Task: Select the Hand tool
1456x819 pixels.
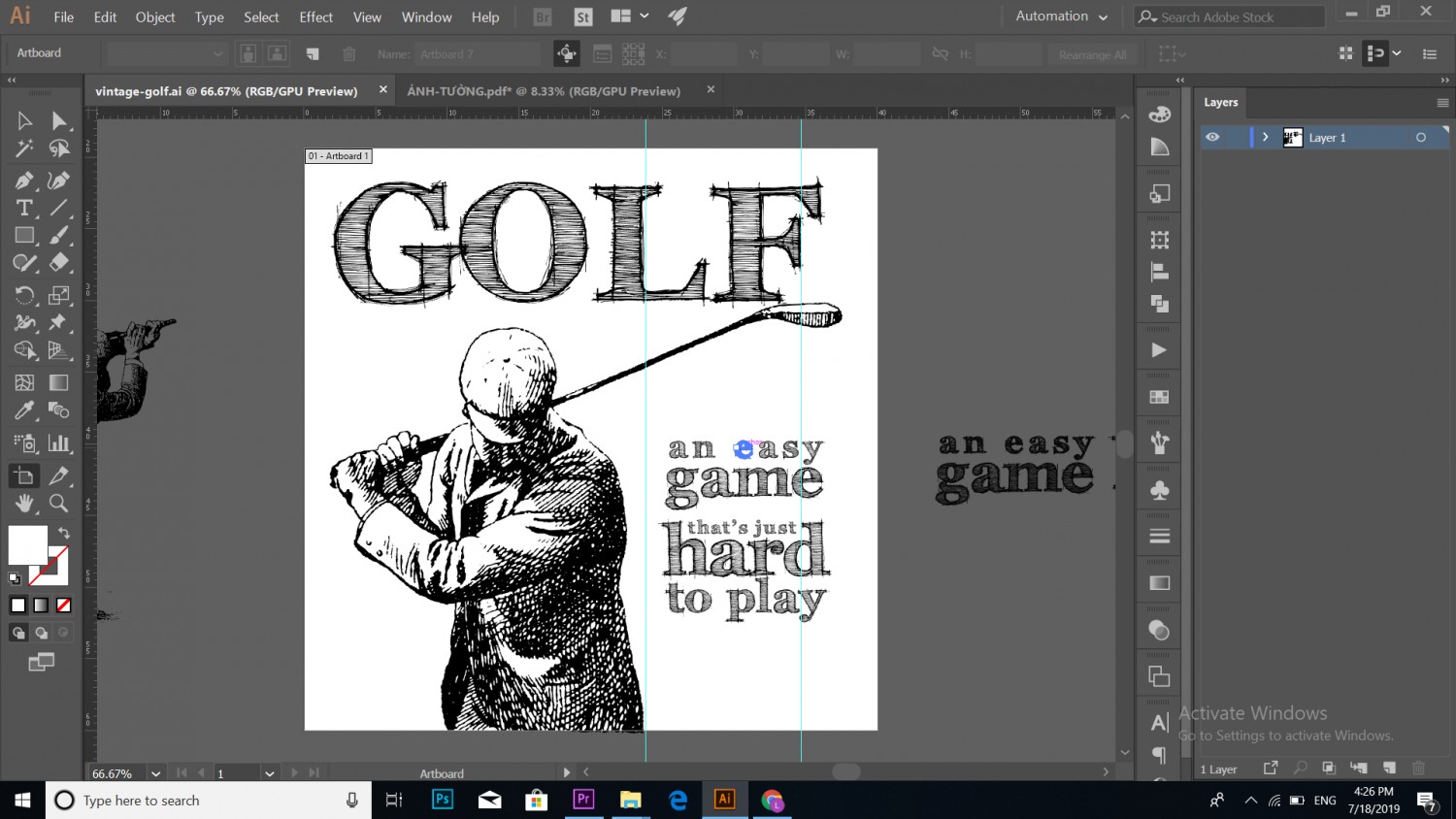Action: coord(24,503)
